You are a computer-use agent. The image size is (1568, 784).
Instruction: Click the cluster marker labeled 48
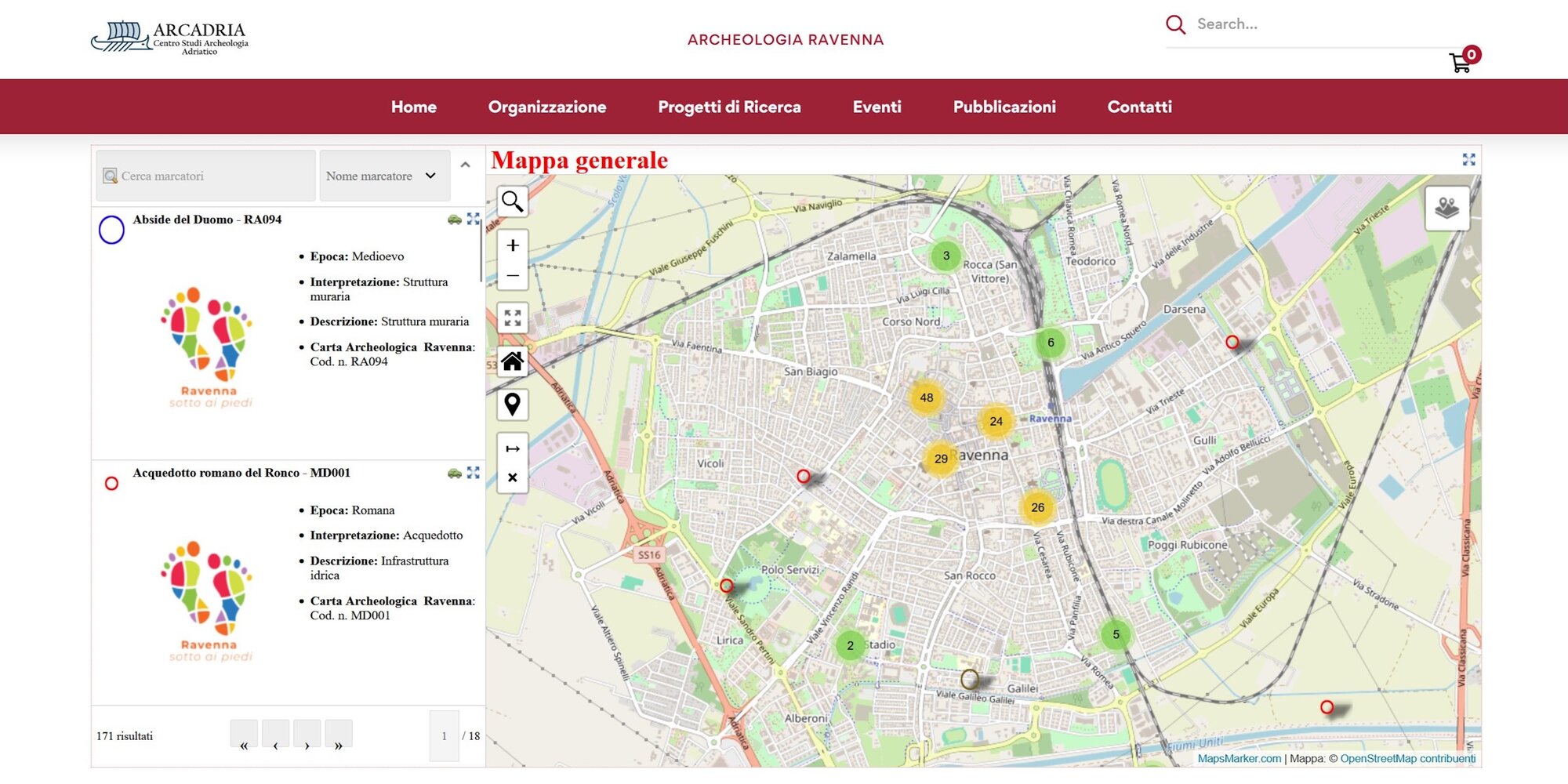coord(926,397)
